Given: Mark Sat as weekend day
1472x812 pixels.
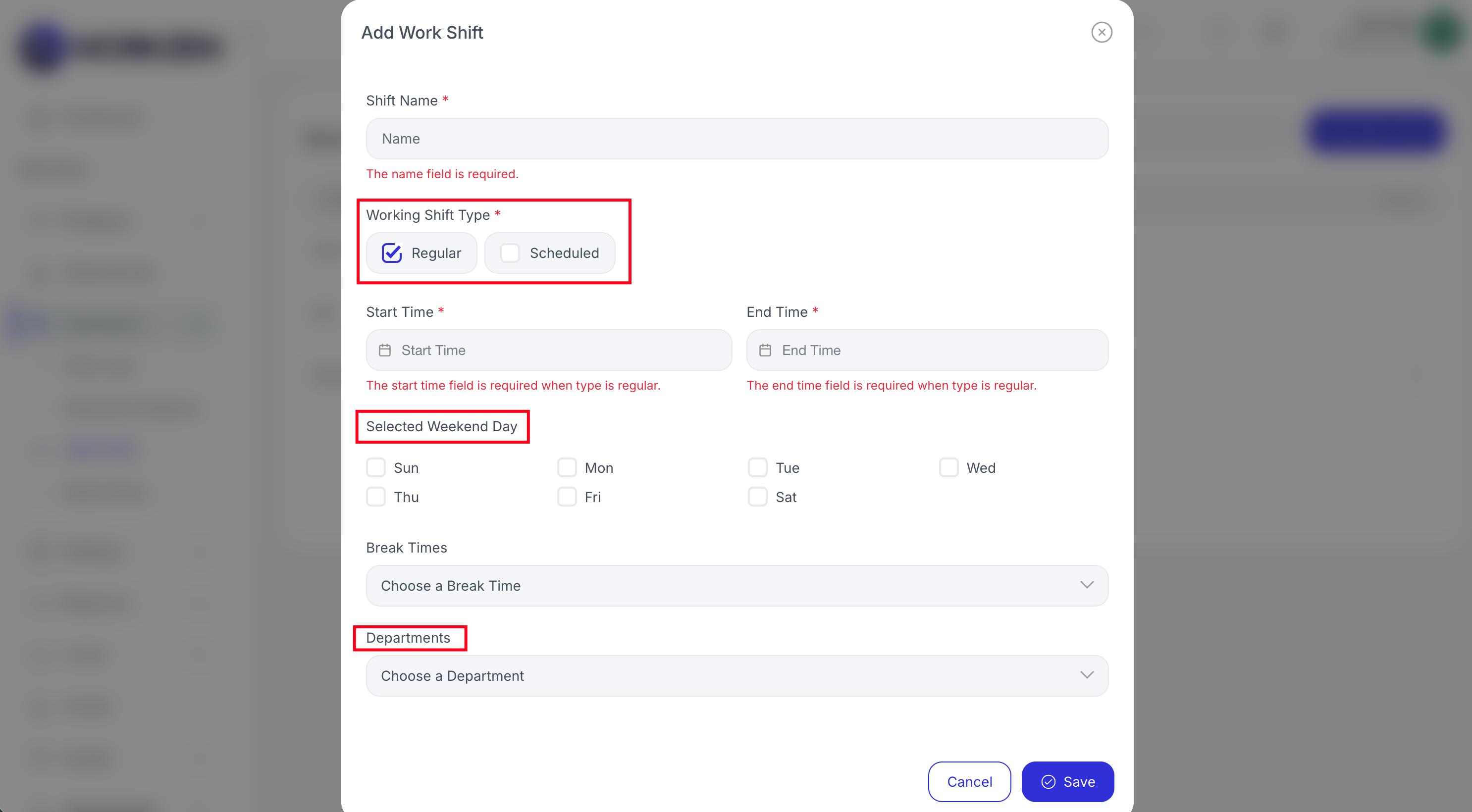Looking at the screenshot, I should click(757, 497).
